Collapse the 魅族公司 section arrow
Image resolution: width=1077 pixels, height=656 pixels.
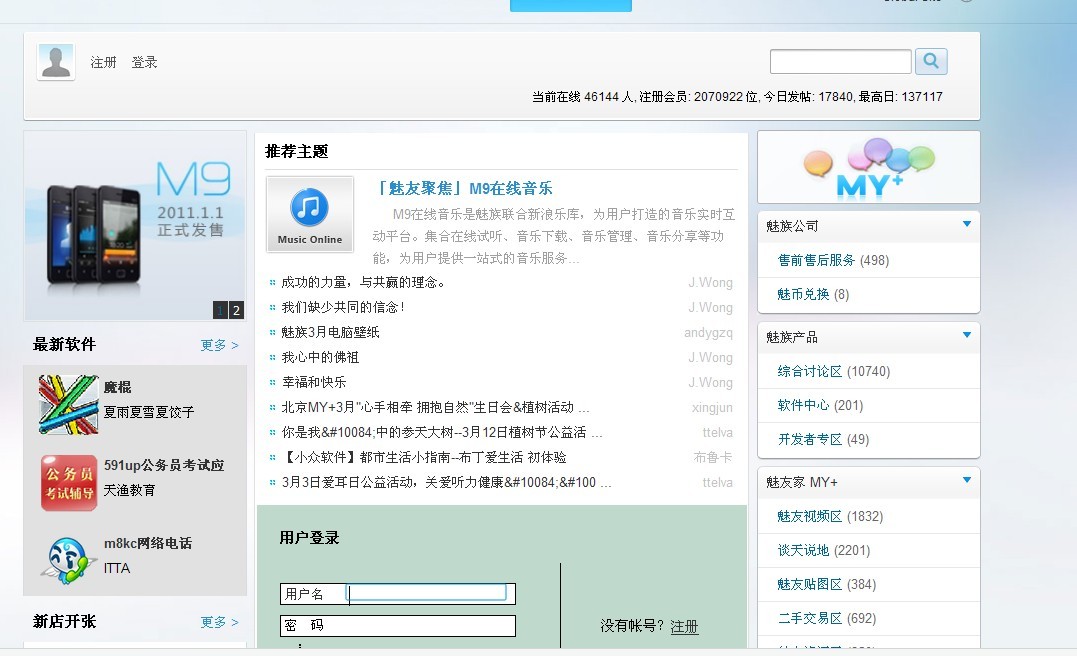pos(966,224)
